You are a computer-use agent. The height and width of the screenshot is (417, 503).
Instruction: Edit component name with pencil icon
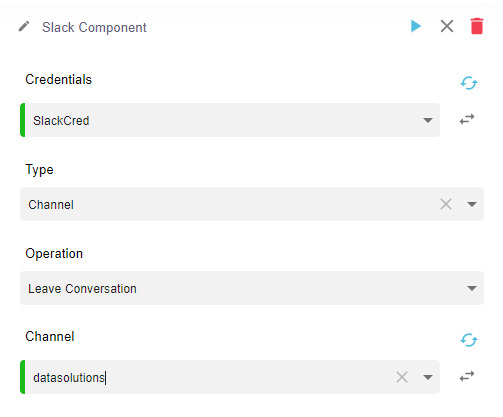tap(24, 26)
